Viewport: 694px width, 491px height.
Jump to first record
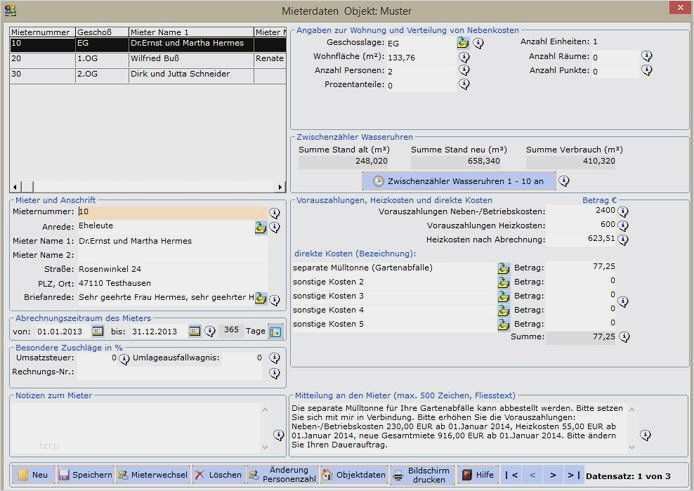(512, 476)
